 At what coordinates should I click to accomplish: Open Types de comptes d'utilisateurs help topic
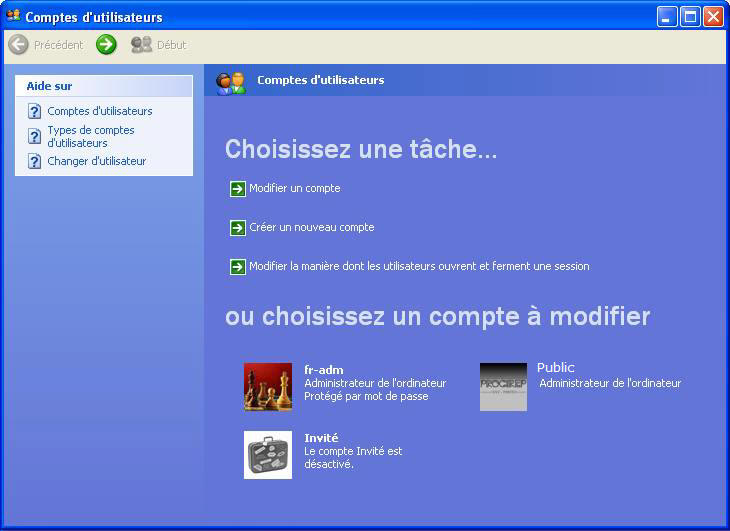(x=91, y=136)
